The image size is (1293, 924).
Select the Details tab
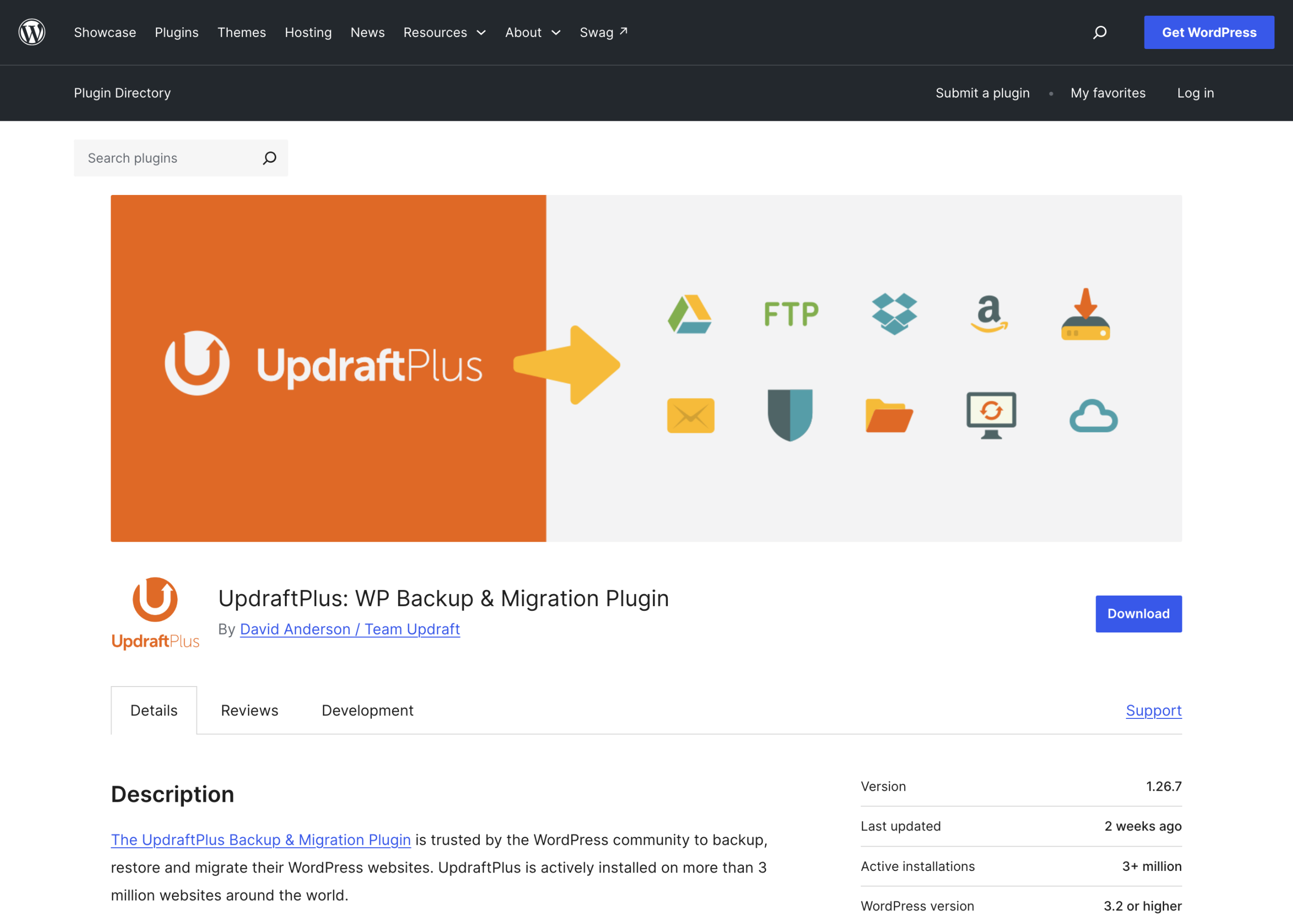154,710
